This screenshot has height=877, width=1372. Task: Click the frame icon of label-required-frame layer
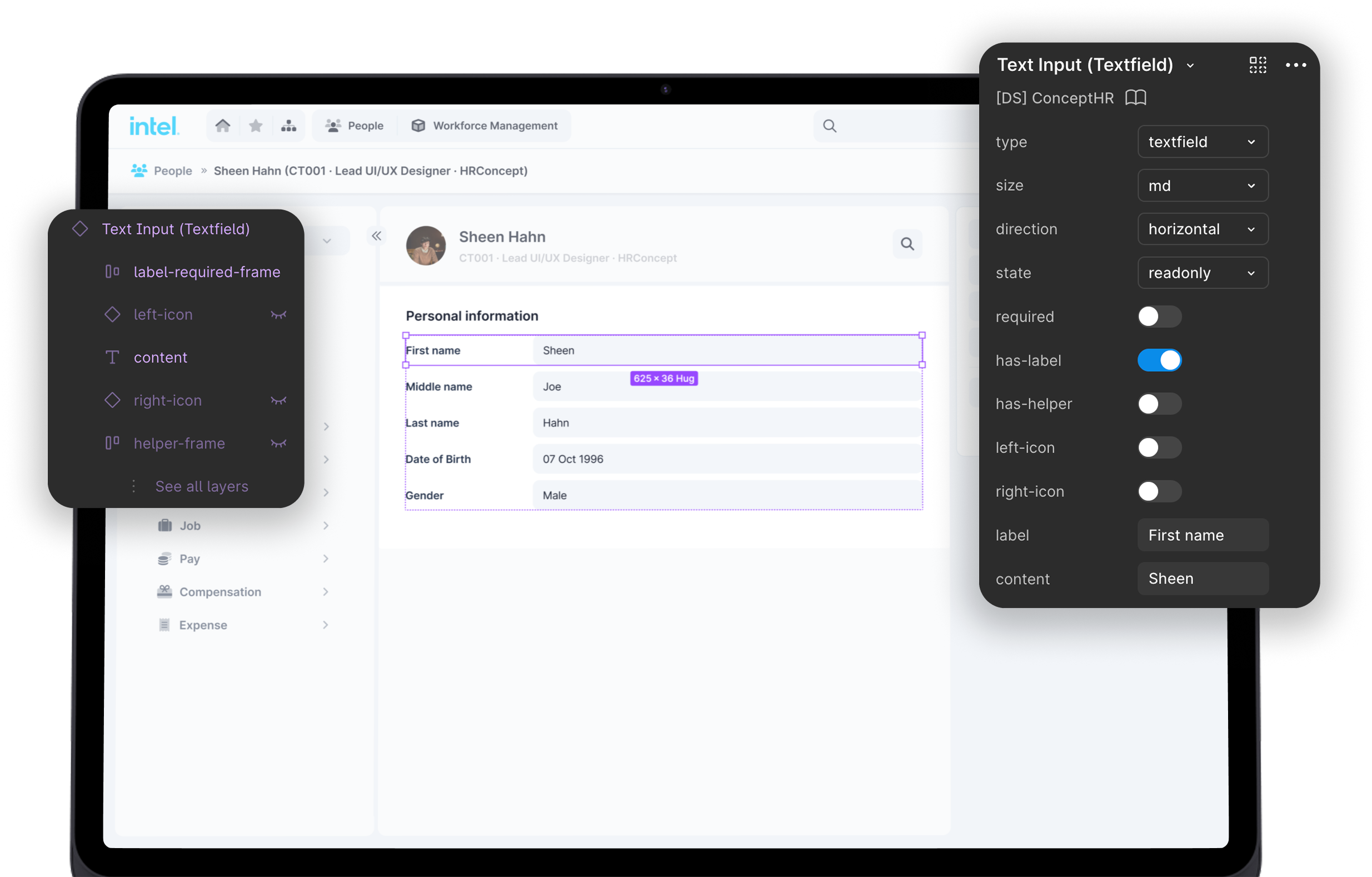tap(112, 272)
